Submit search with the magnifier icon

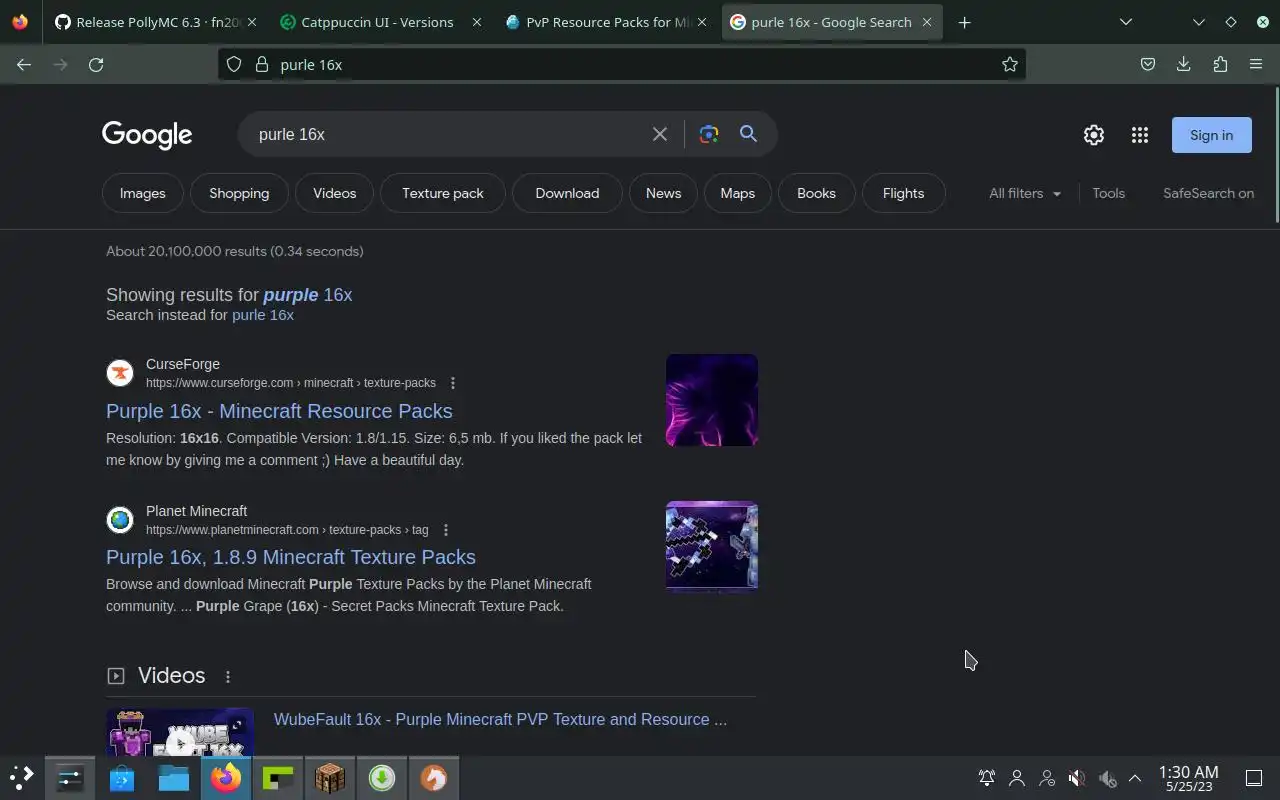click(748, 134)
